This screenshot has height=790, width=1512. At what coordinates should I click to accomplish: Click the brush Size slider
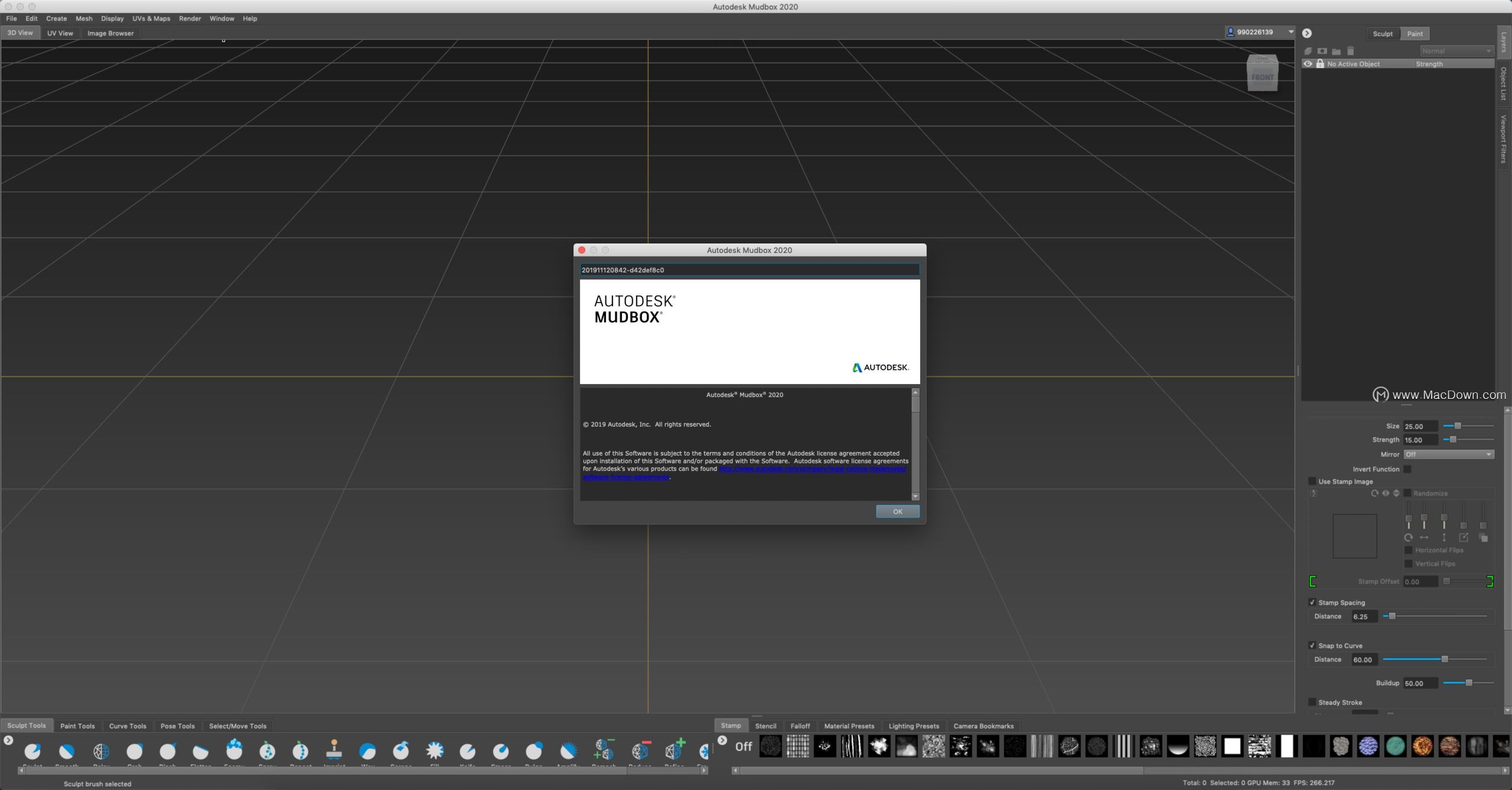tap(1468, 426)
